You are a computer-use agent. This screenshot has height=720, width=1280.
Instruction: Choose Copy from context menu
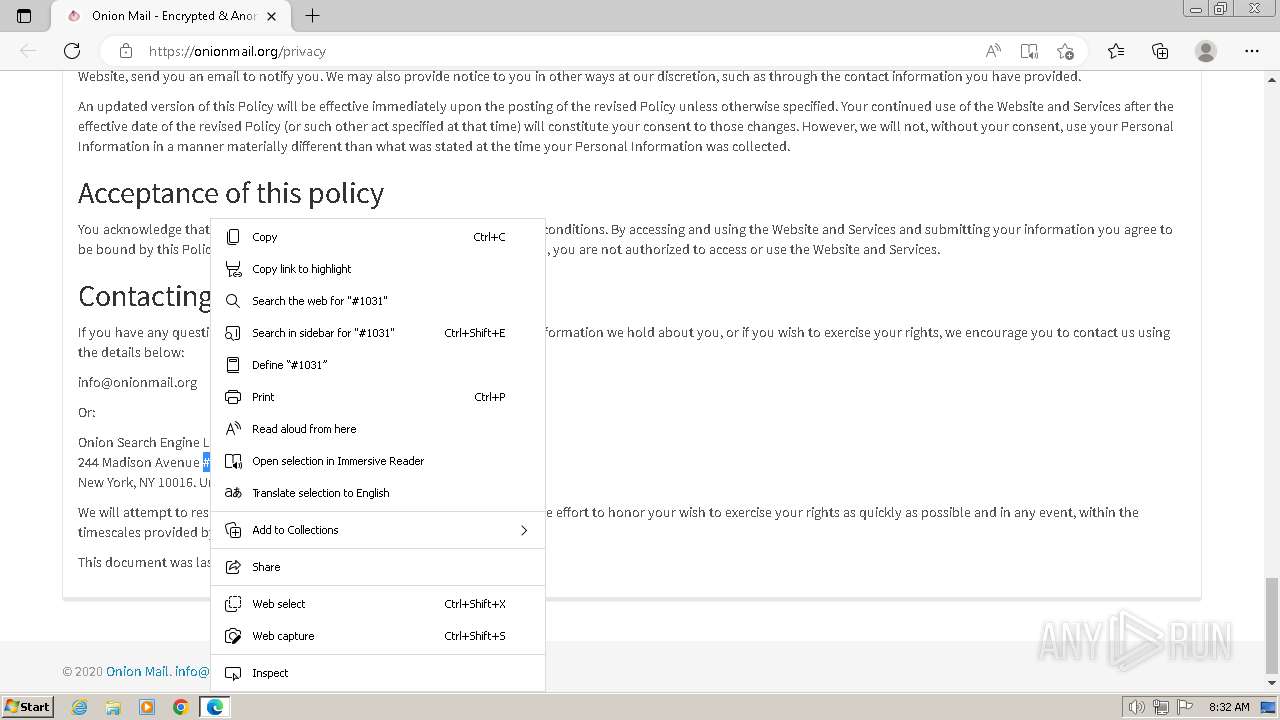(378, 237)
